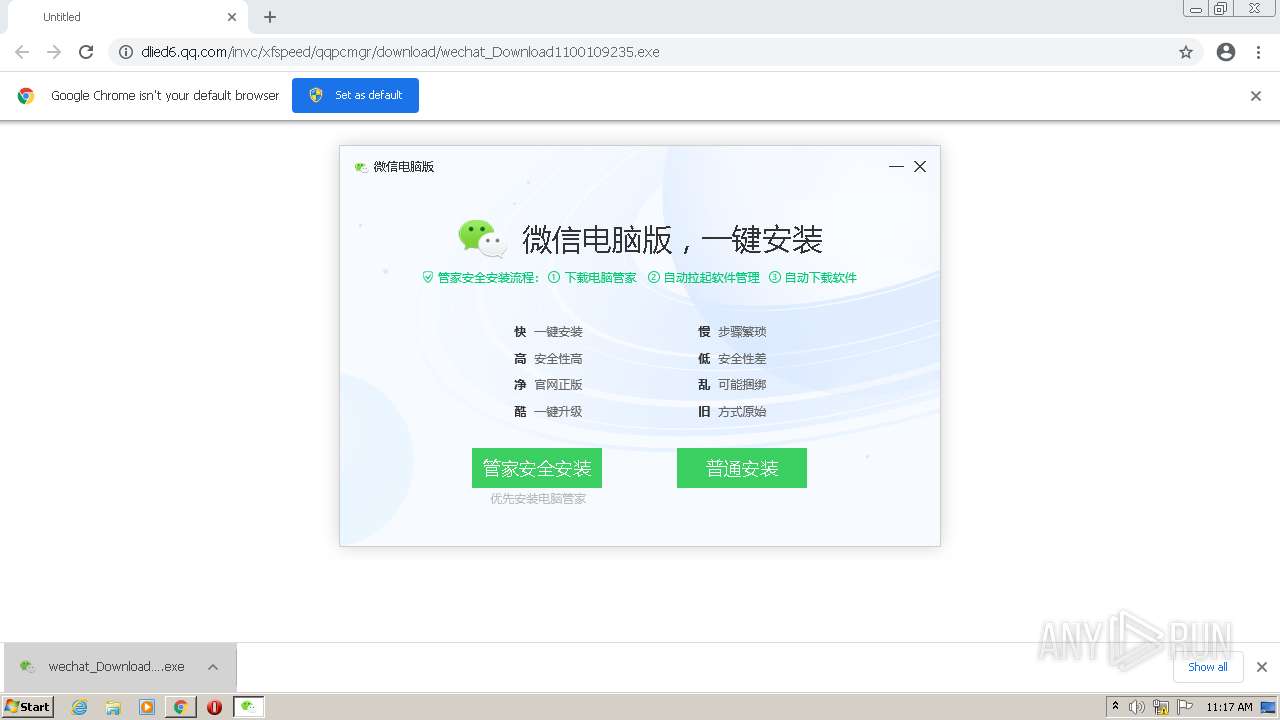Open downloaded wechat_Download exe item
Screen dimensions: 1280x720
tap(103, 667)
